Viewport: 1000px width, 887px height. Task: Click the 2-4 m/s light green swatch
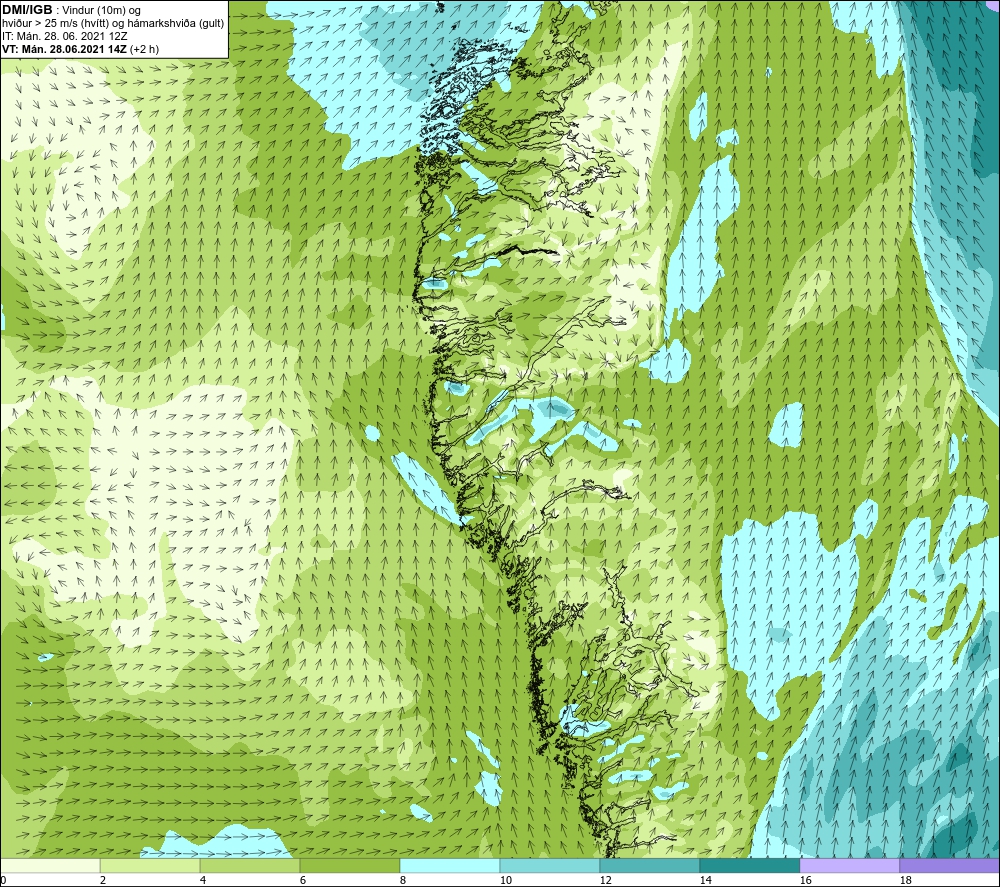(150, 866)
